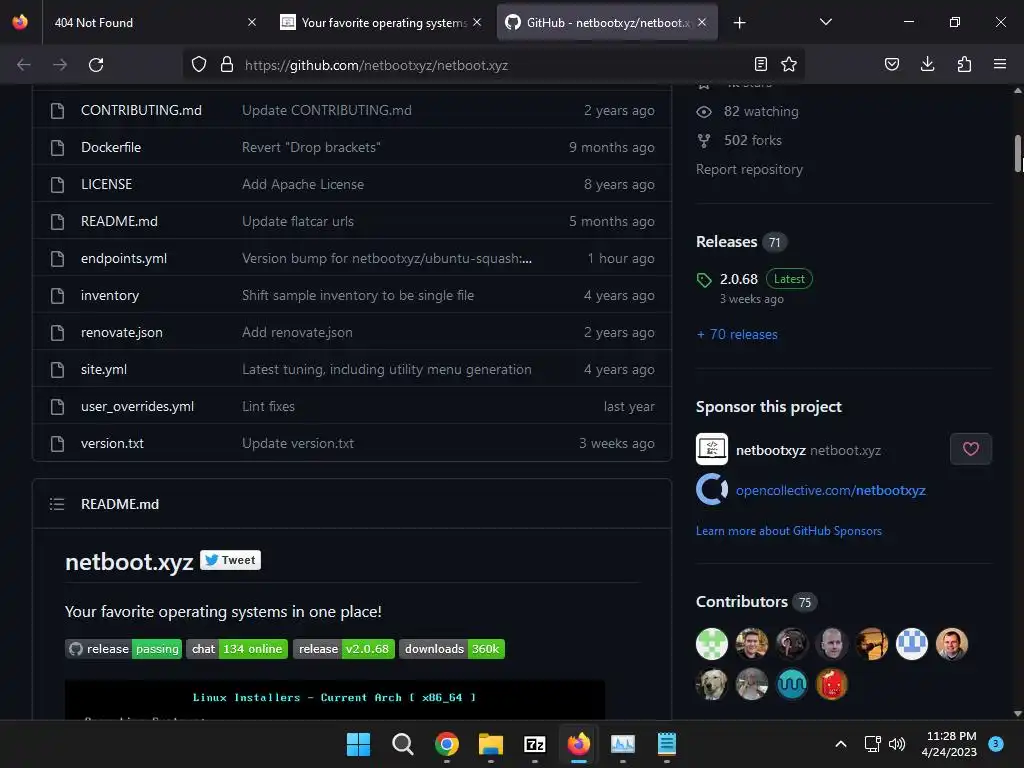Open version.txt file
Screen dimensions: 1024x768
coord(112,443)
